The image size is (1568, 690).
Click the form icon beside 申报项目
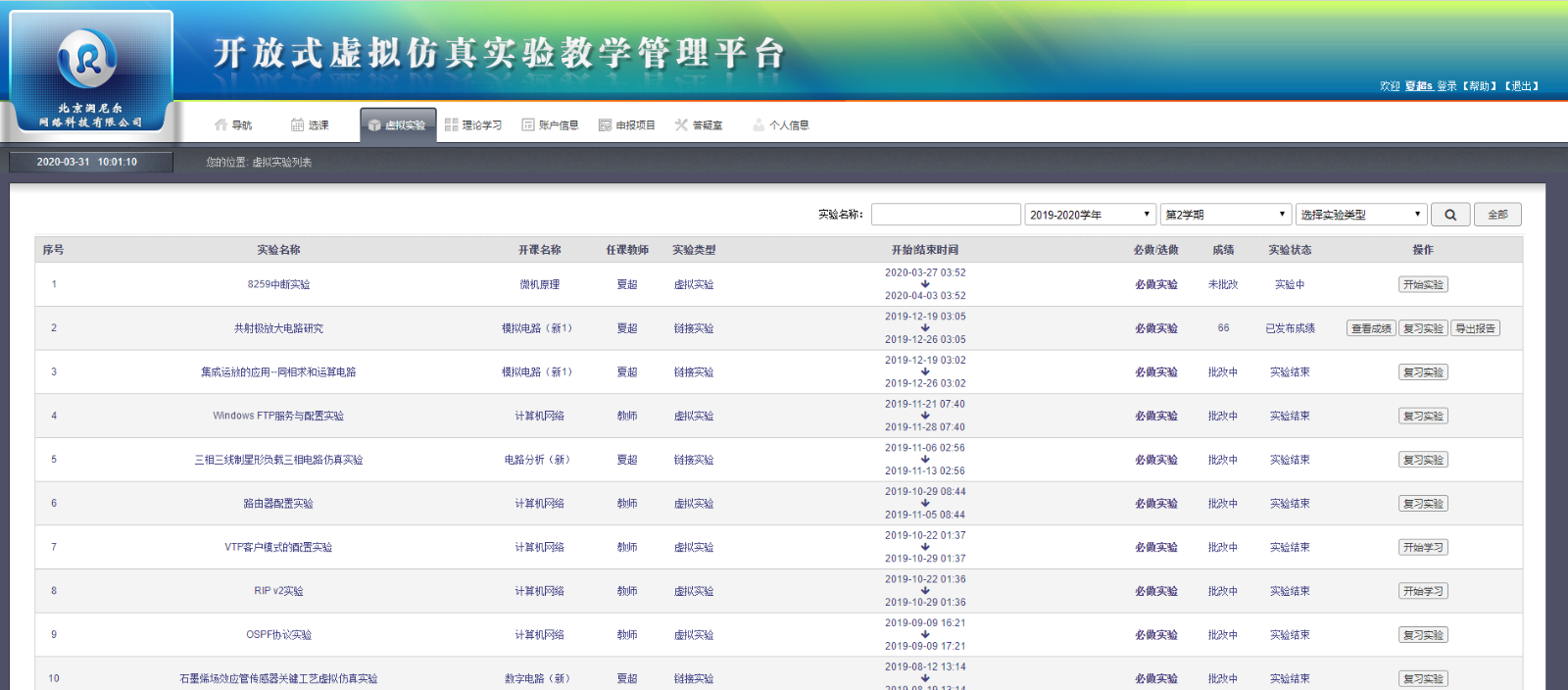(605, 124)
